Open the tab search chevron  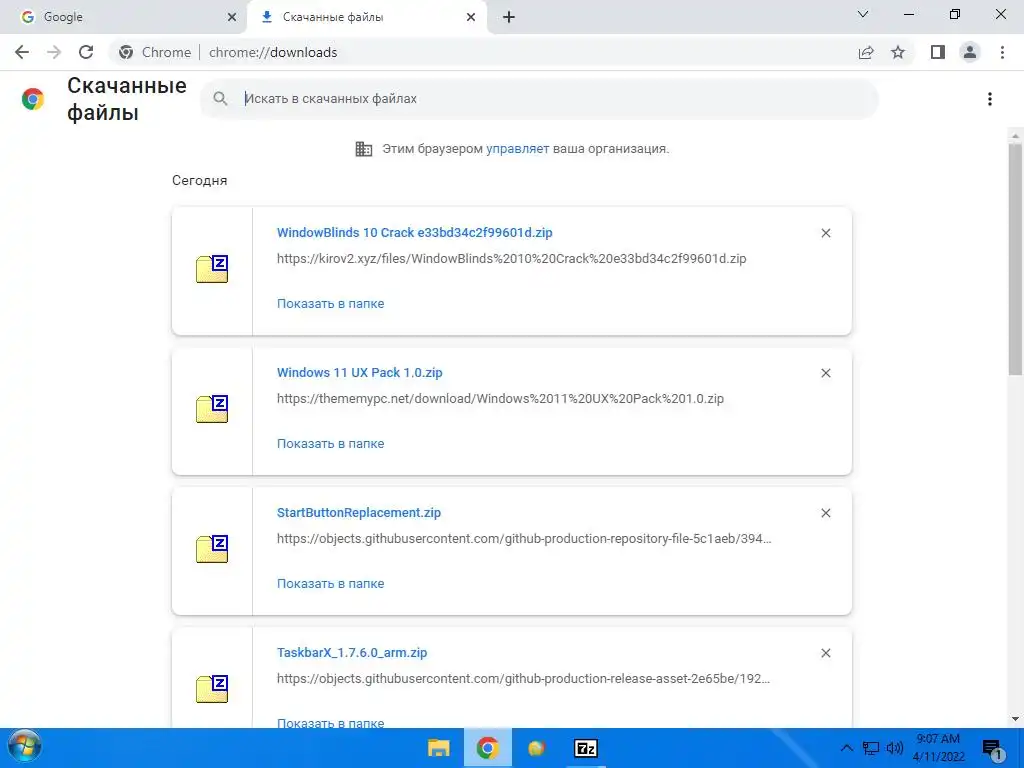(x=863, y=14)
